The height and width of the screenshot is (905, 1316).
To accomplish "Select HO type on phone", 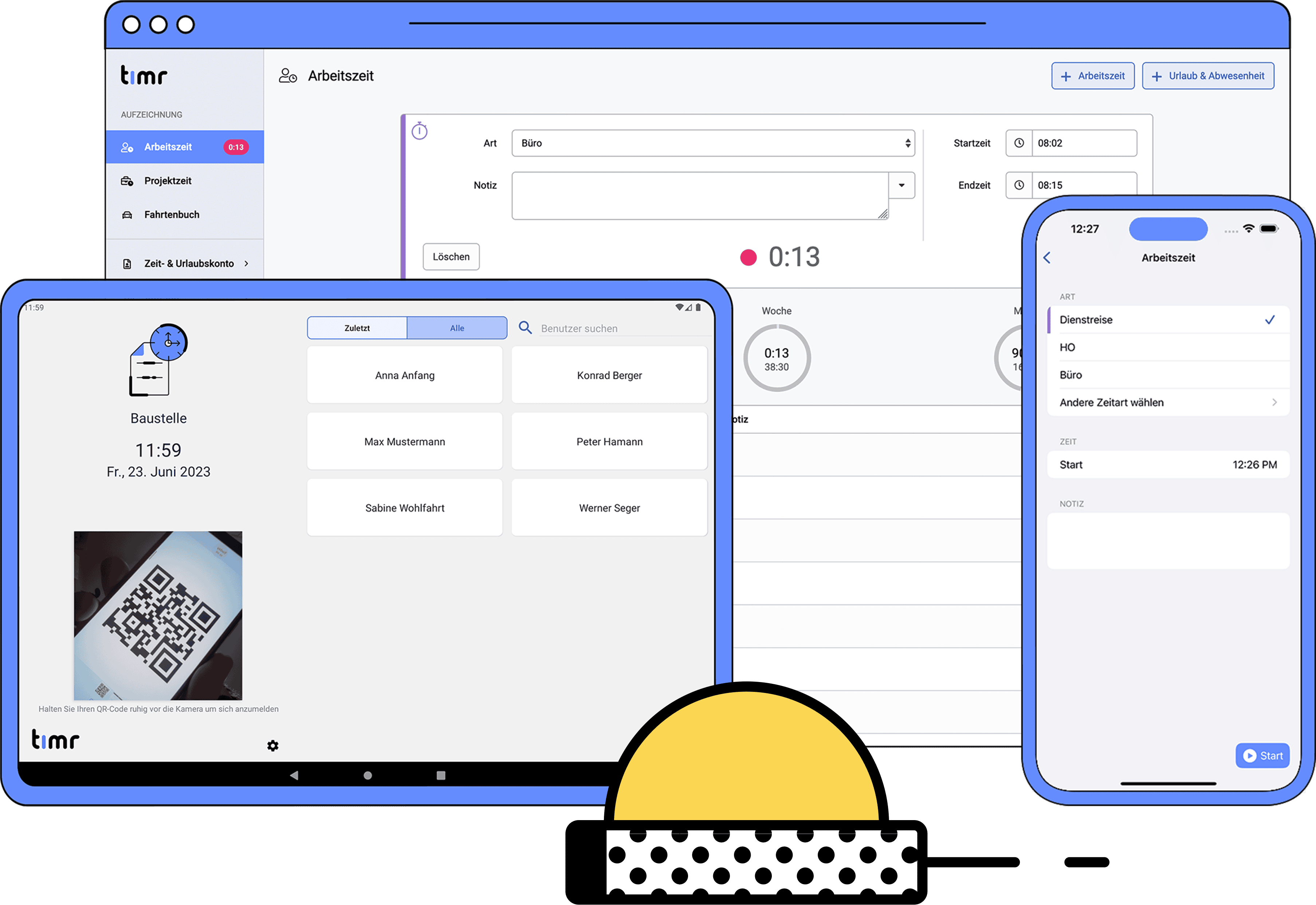I will (x=1168, y=347).
